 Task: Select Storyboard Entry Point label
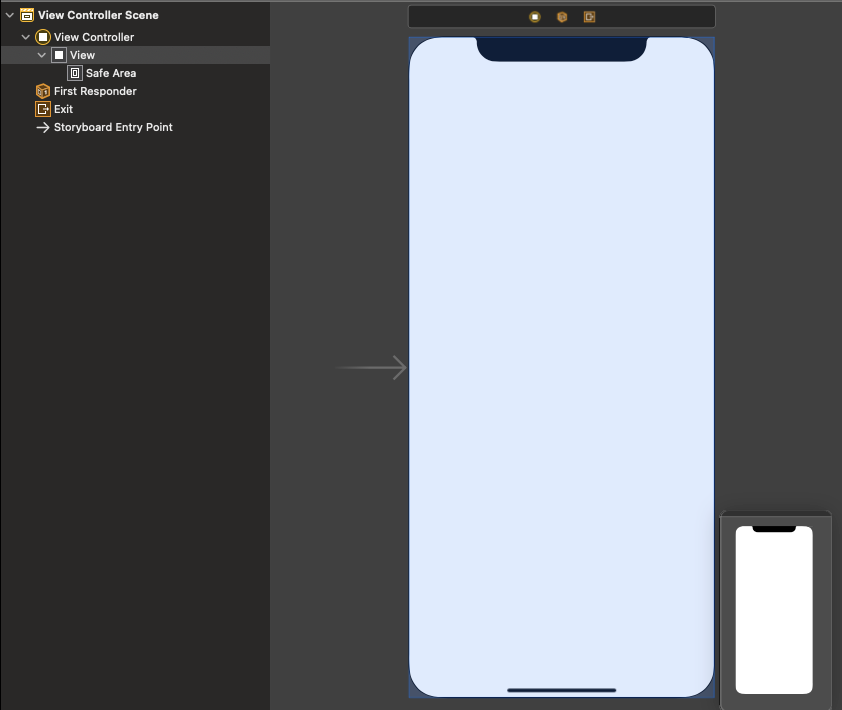(x=113, y=127)
